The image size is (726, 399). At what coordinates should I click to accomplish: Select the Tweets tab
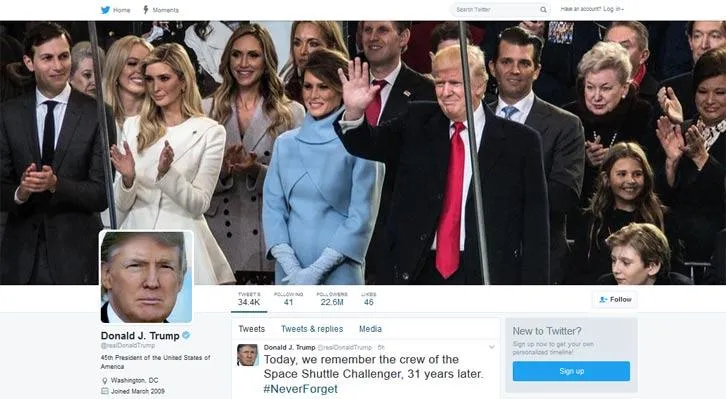(251, 329)
